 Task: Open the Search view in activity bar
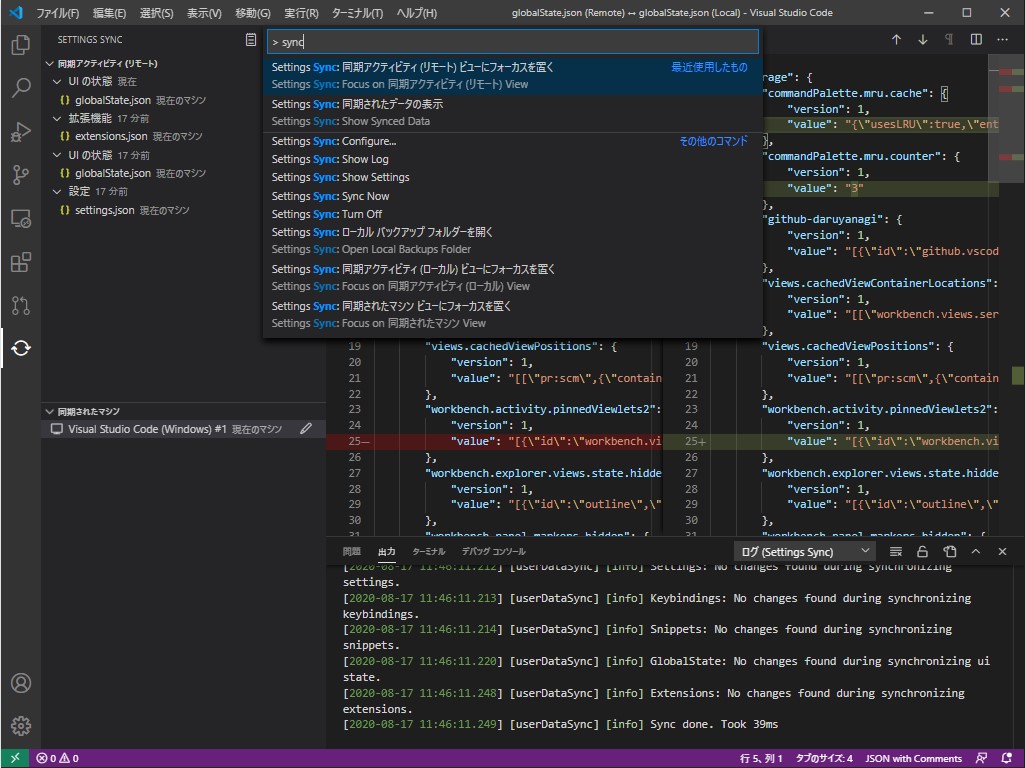pos(20,88)
